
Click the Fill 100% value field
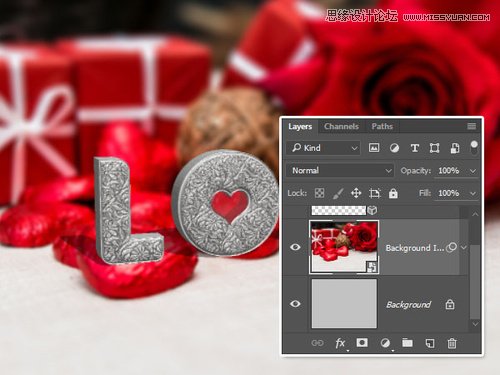(x=449, y=193)
